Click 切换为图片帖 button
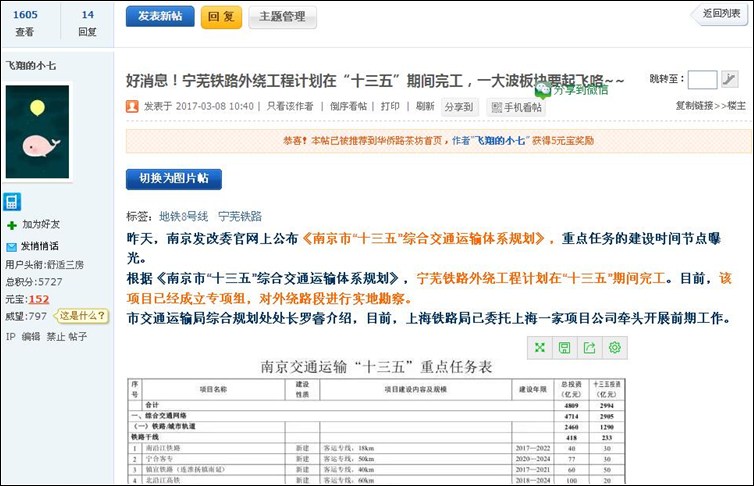754x486 pixels. click(174, 179)
